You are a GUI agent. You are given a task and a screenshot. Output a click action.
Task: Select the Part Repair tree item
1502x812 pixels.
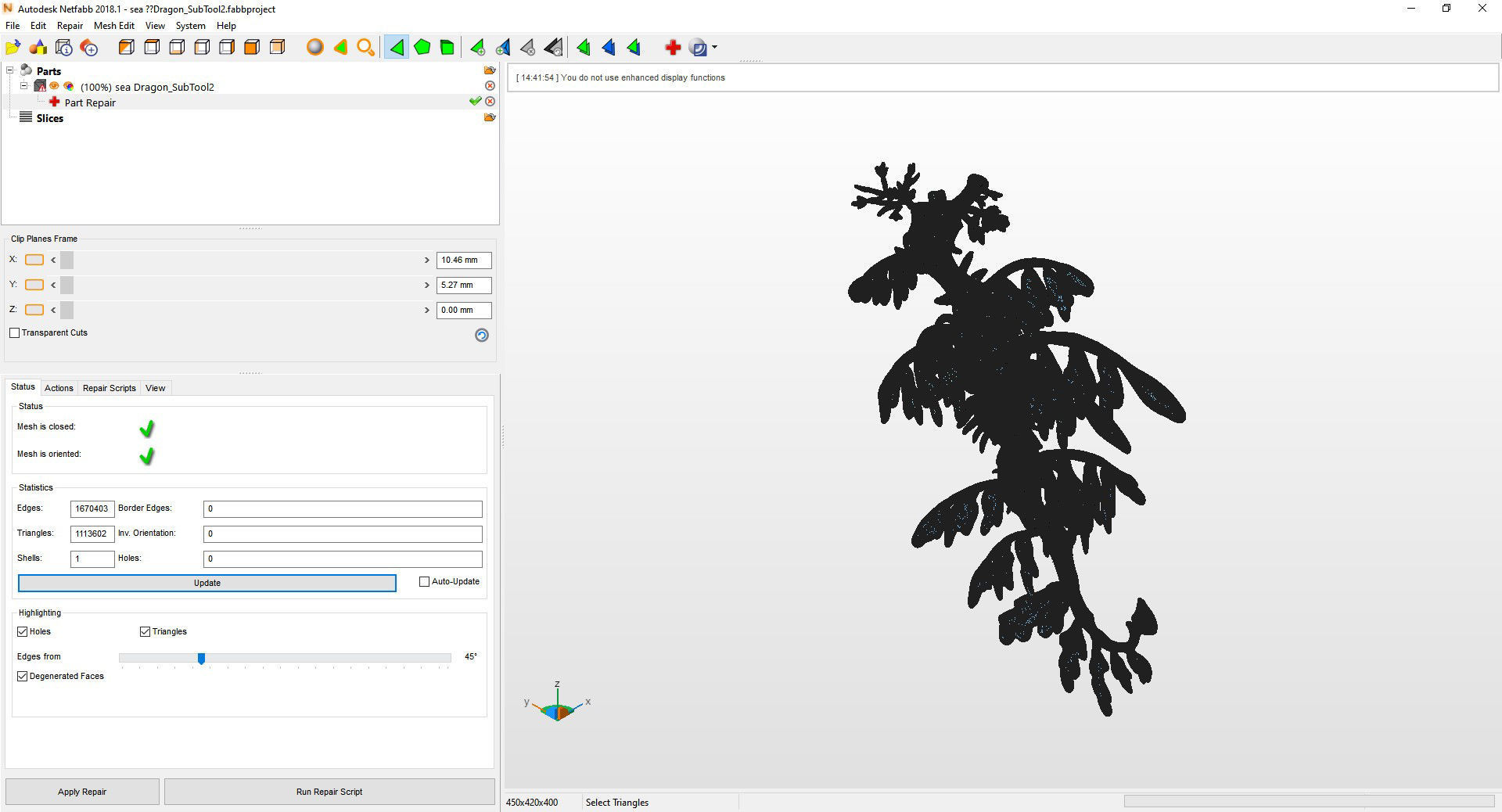coord(90,102)
